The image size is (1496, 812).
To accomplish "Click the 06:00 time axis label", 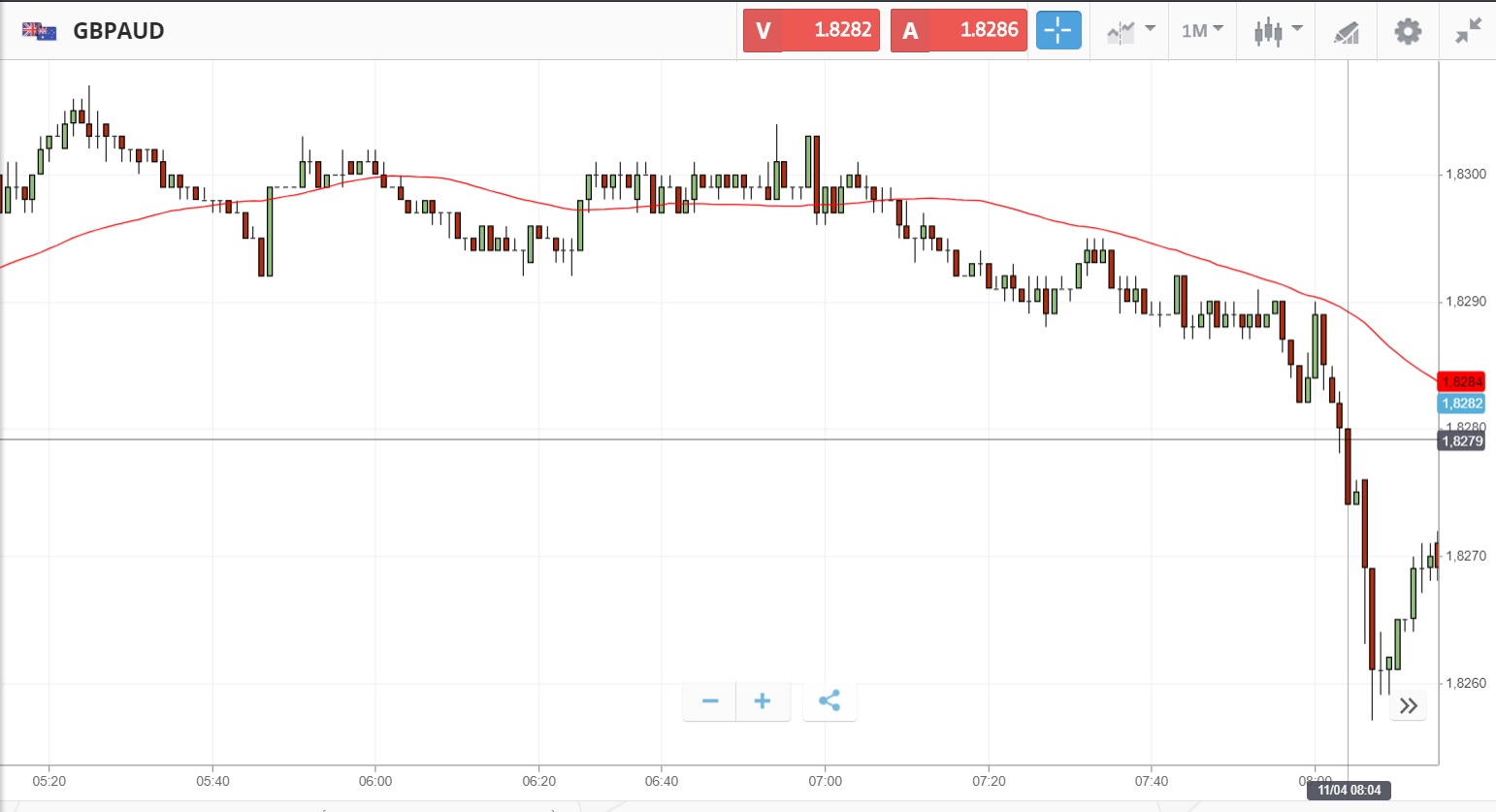I will [375, 781].
